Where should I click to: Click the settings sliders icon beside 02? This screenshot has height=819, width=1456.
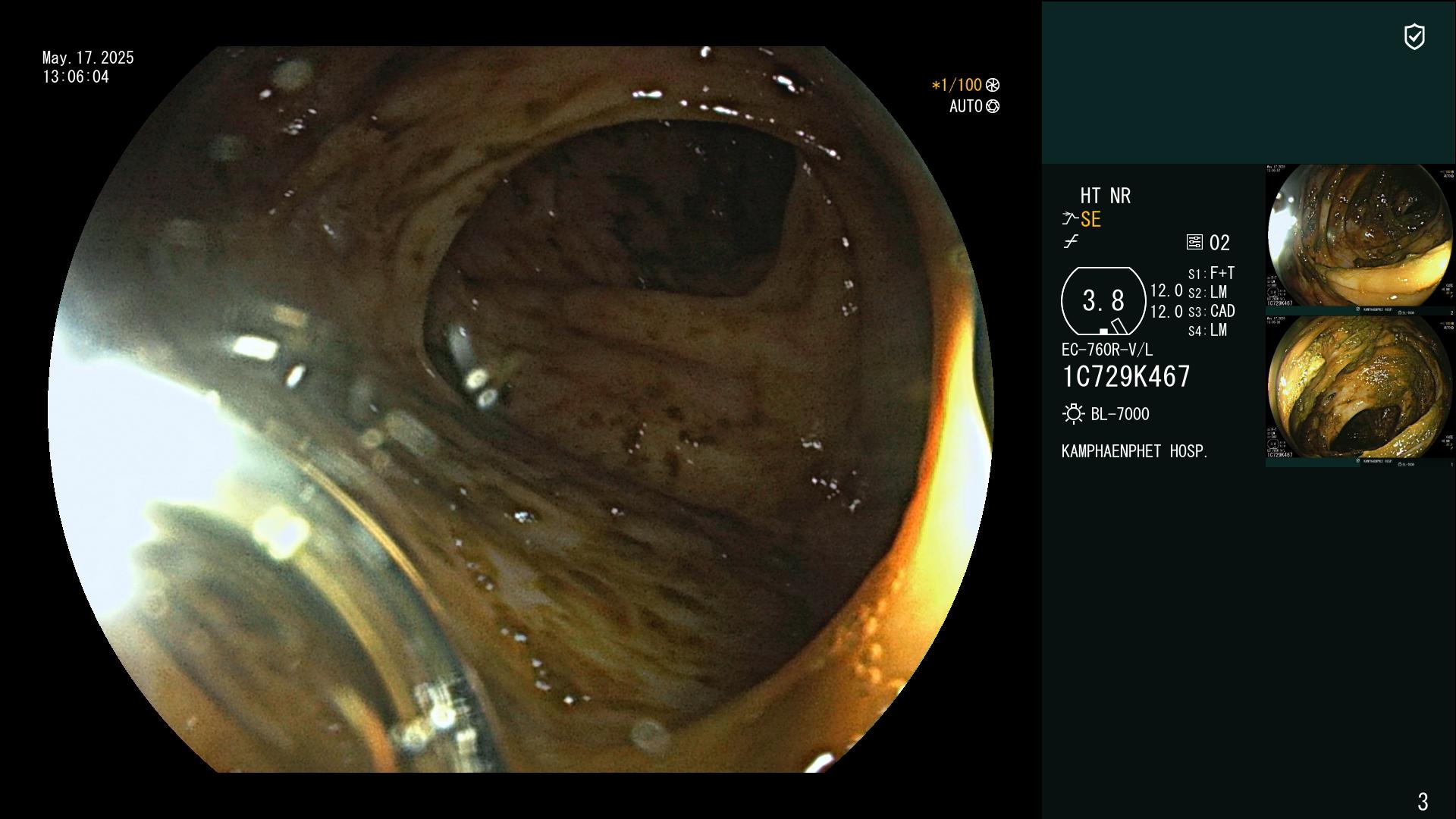point(1194,242)
